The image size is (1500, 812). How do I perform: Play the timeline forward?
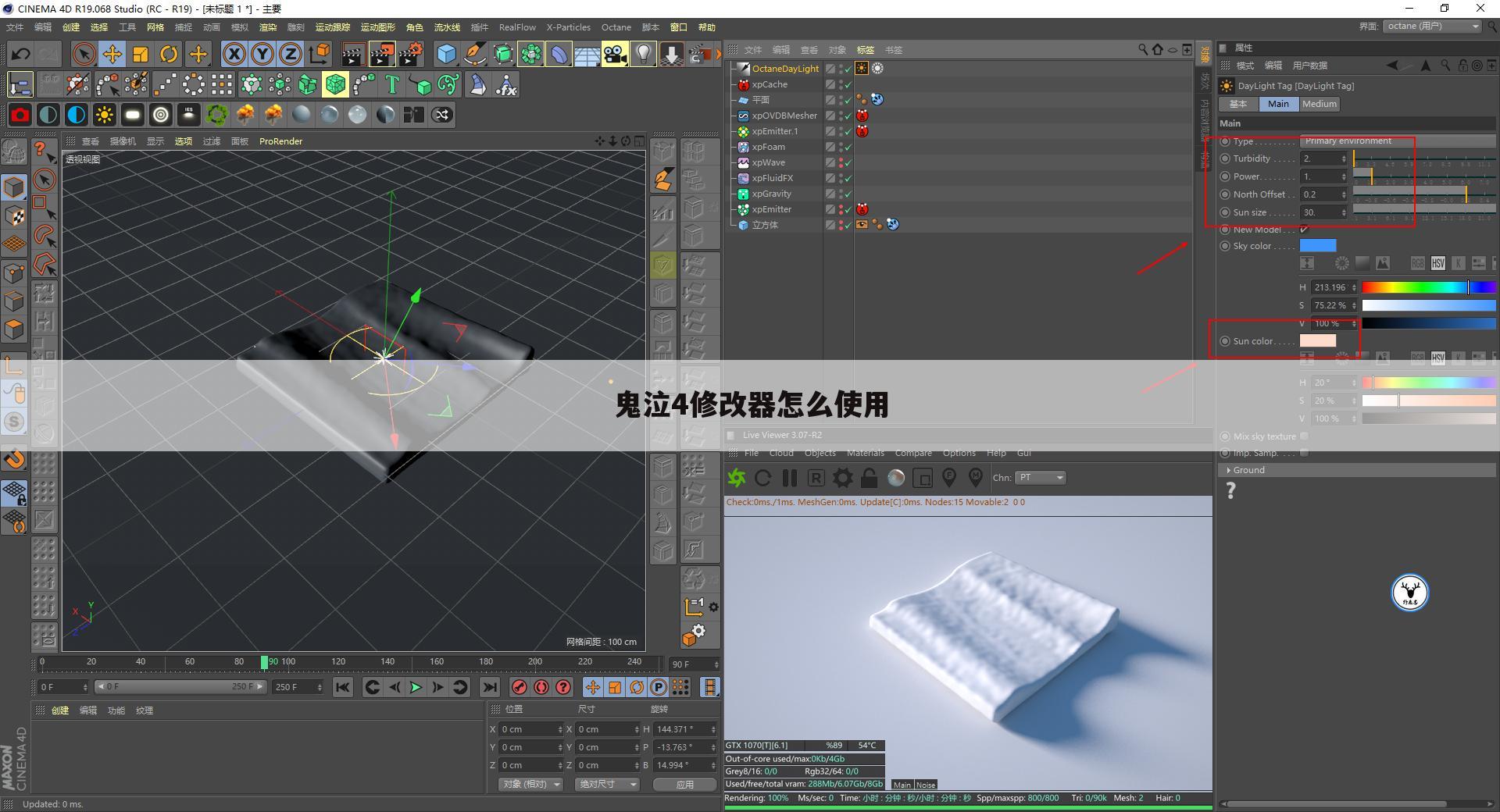point(416,687)
